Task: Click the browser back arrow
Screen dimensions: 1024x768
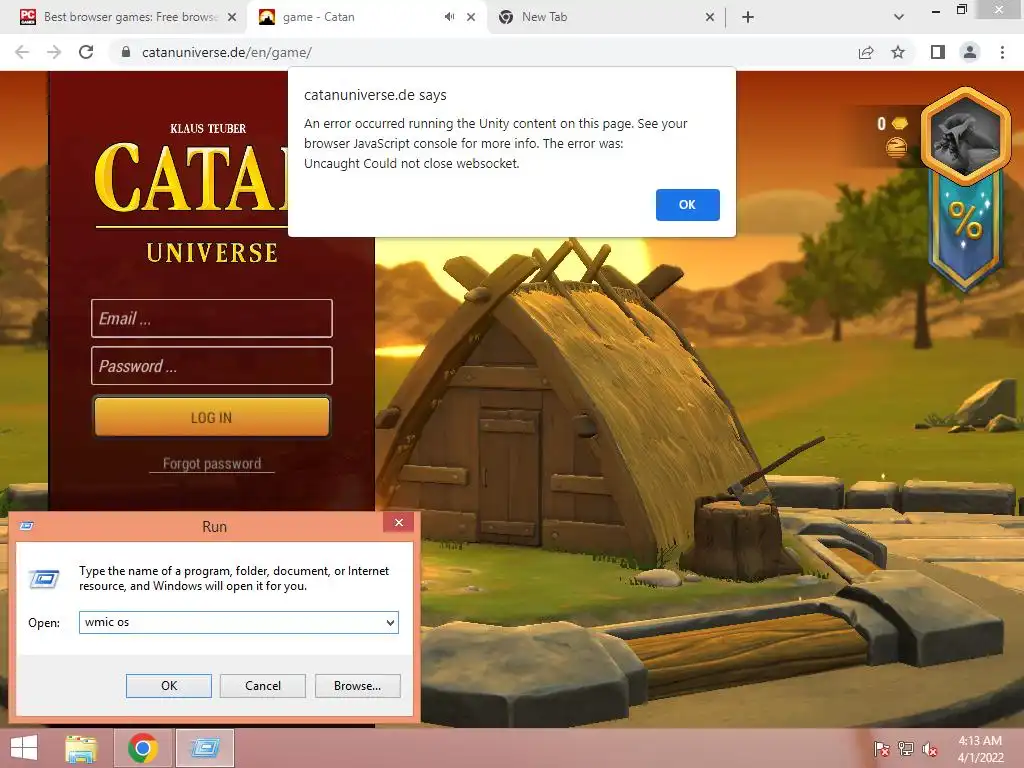Action: 22,52
